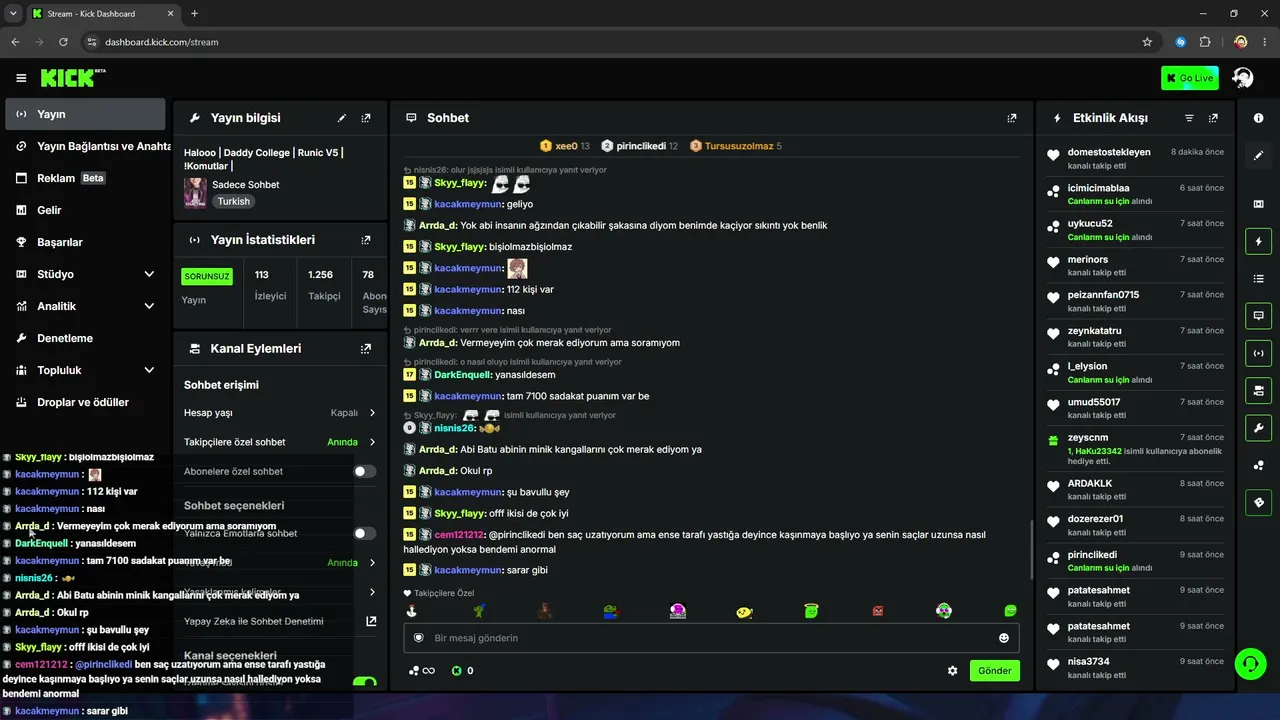Click the lightning bolt icon in the right rail
This screenshot has height=720, width=1280.
tap(1258, 241)
